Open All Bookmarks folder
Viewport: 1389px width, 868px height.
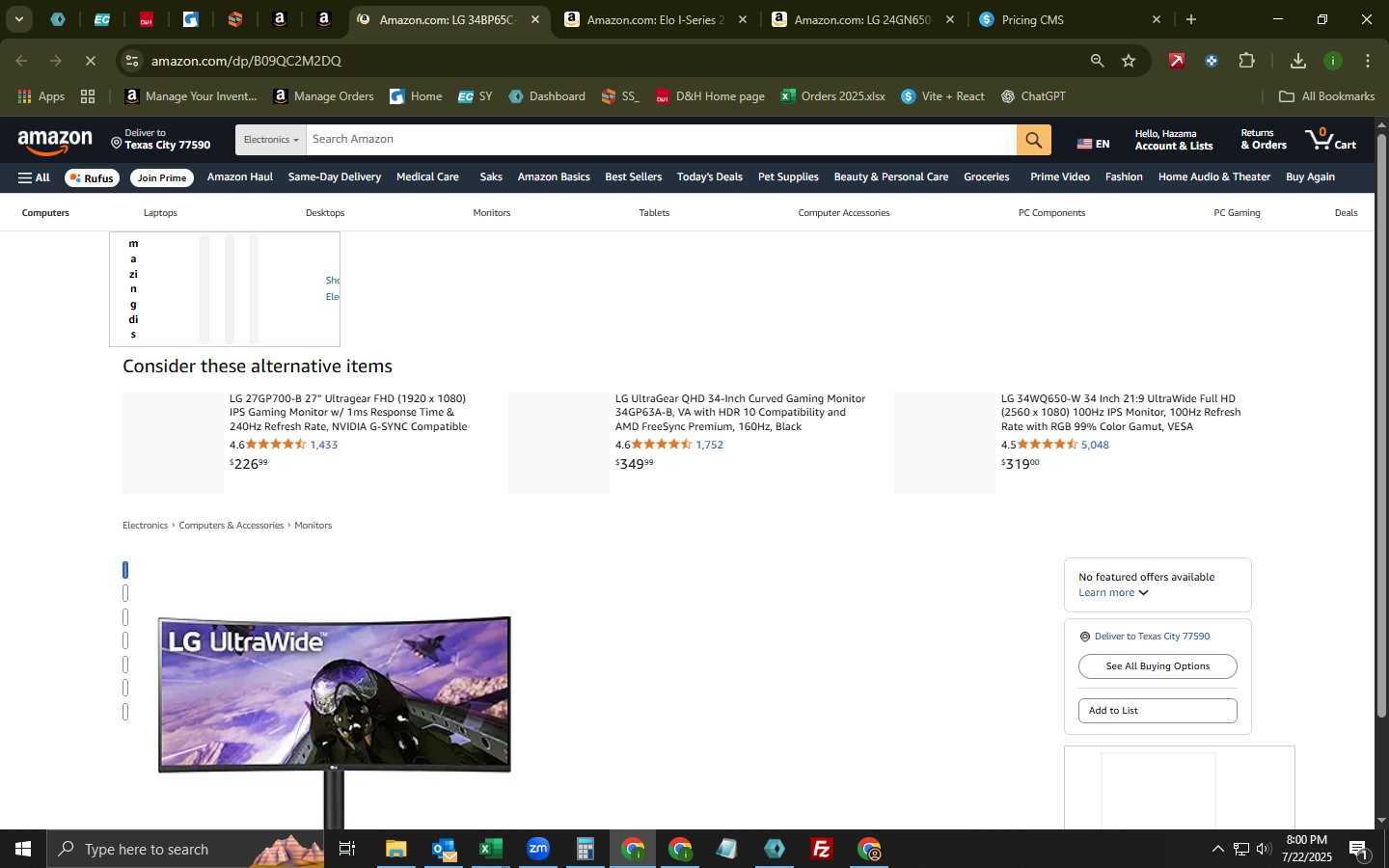point(1326,96)
